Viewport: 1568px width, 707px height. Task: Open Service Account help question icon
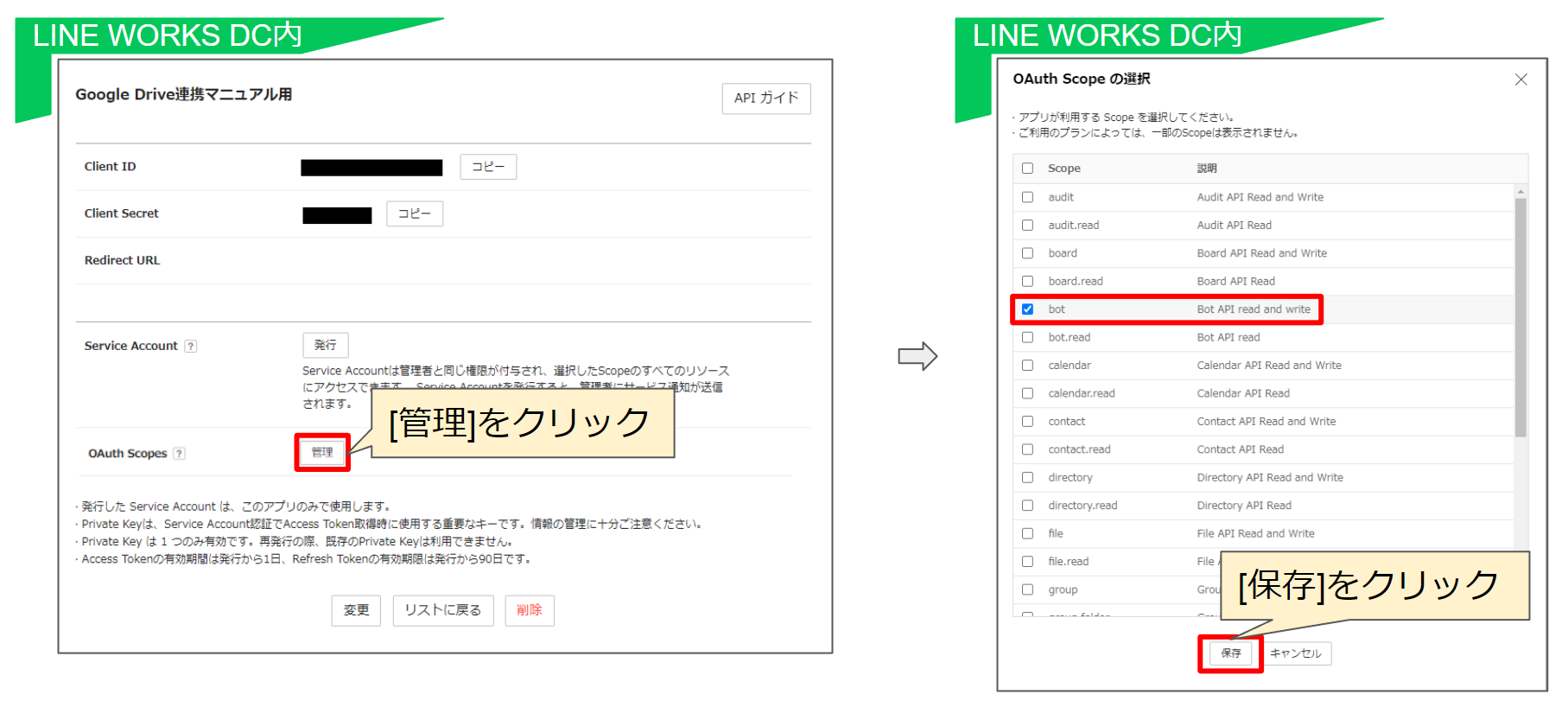coord(191,346)
